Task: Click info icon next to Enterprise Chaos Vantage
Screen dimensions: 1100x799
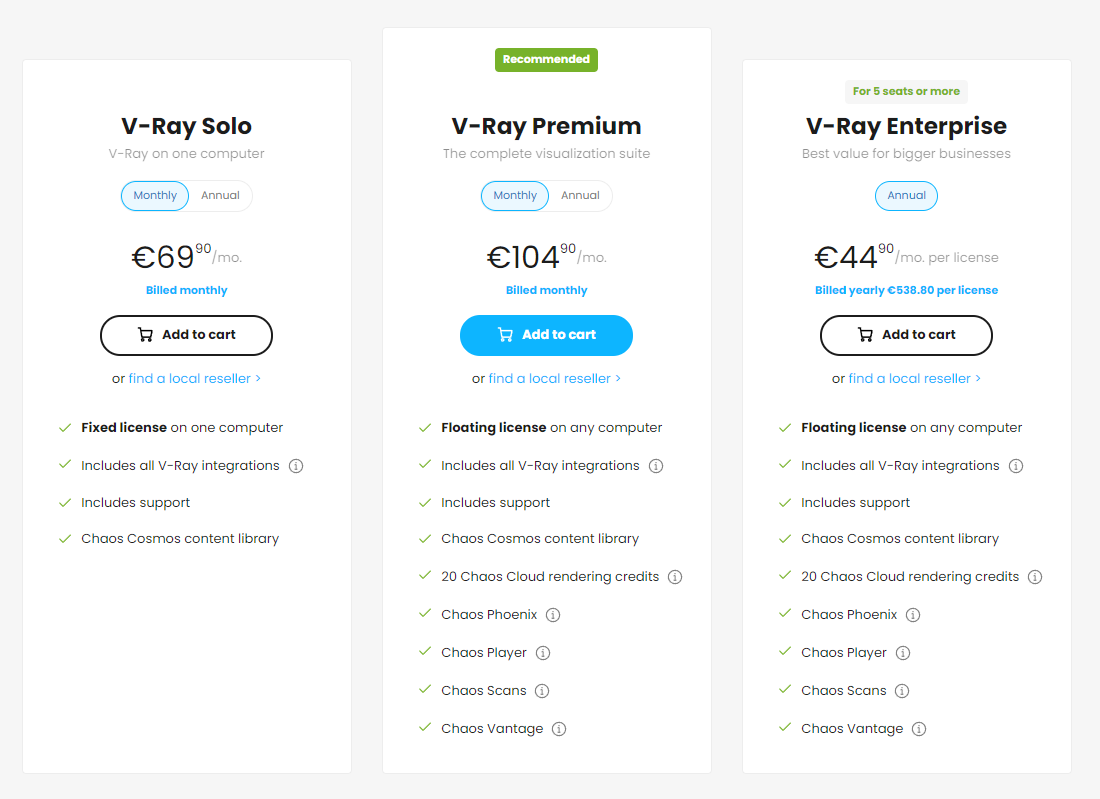Action: 919,729
